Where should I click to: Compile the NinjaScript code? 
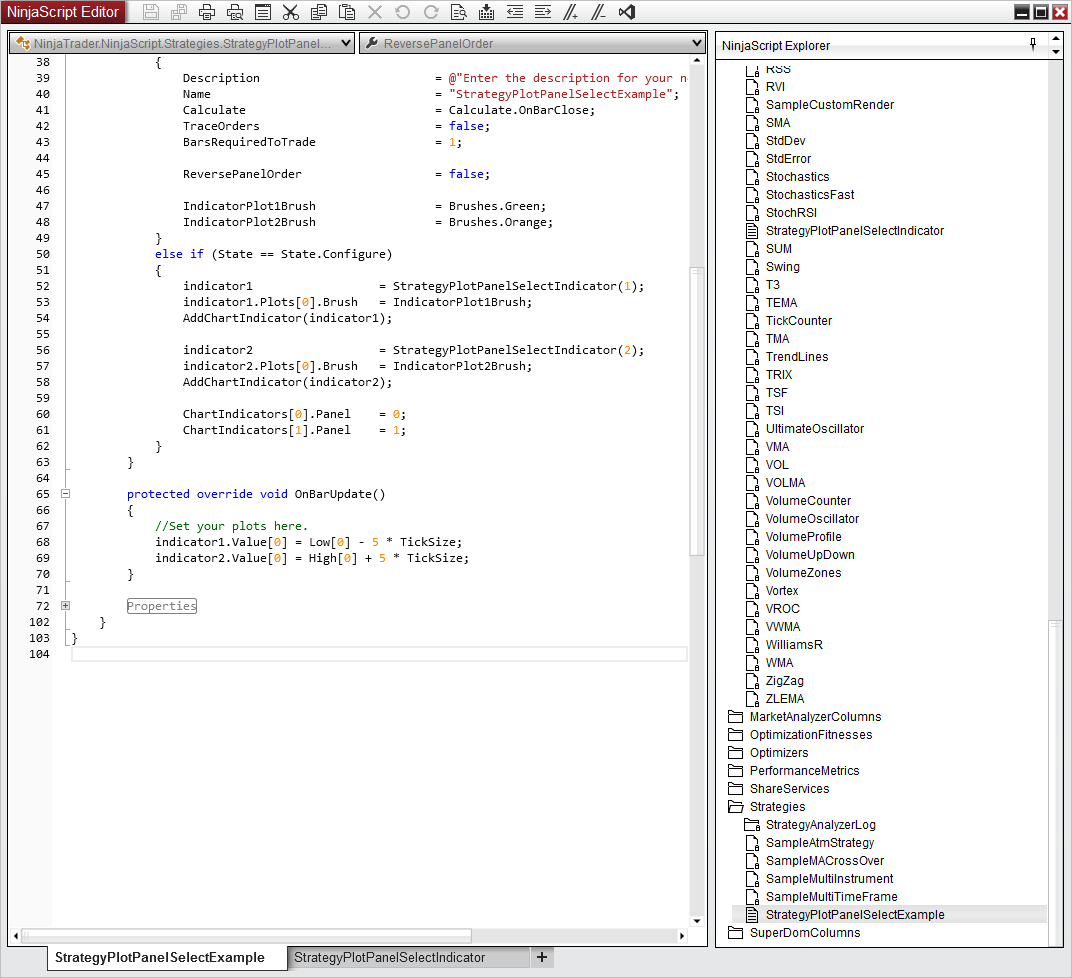click(487, 12)
